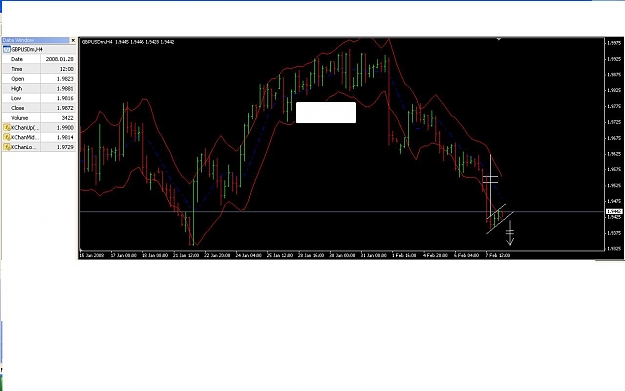Click the XChanUp indicator icon
This screenshot has width=625, height=391.
point(7,128)
